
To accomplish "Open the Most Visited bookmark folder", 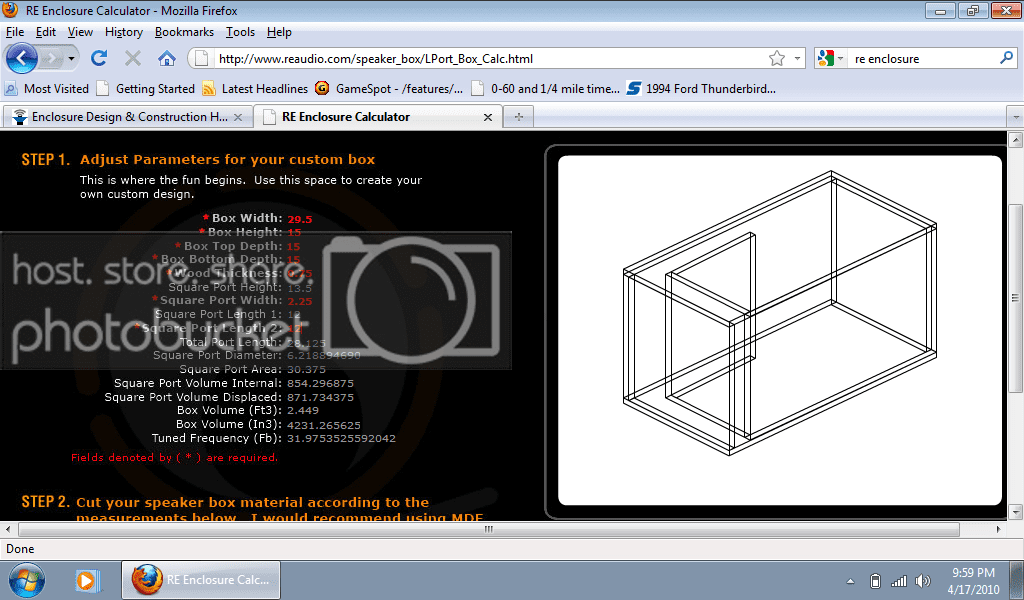I will coord(46,89).
